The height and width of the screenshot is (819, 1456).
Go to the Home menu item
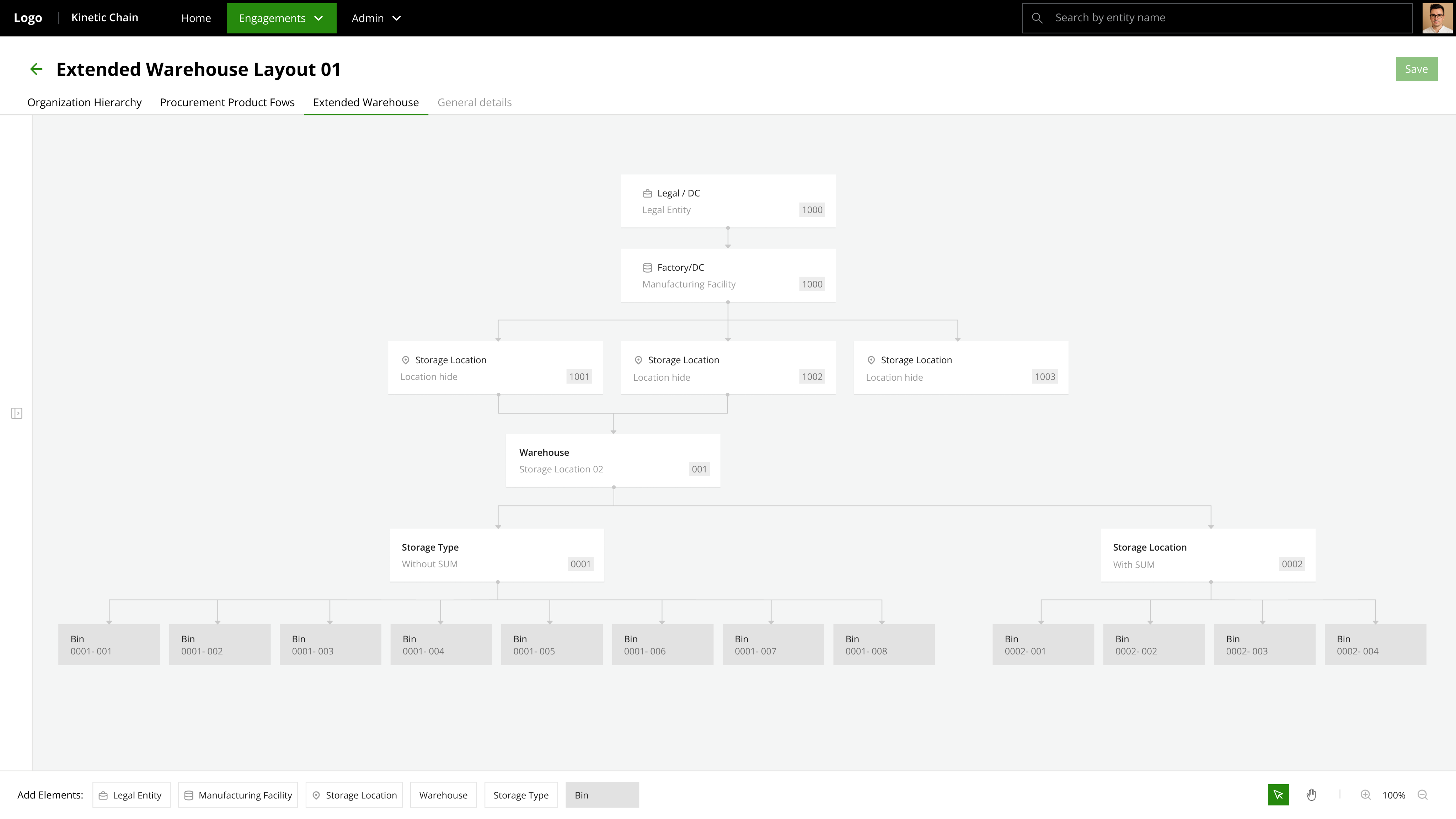(196, 17)
